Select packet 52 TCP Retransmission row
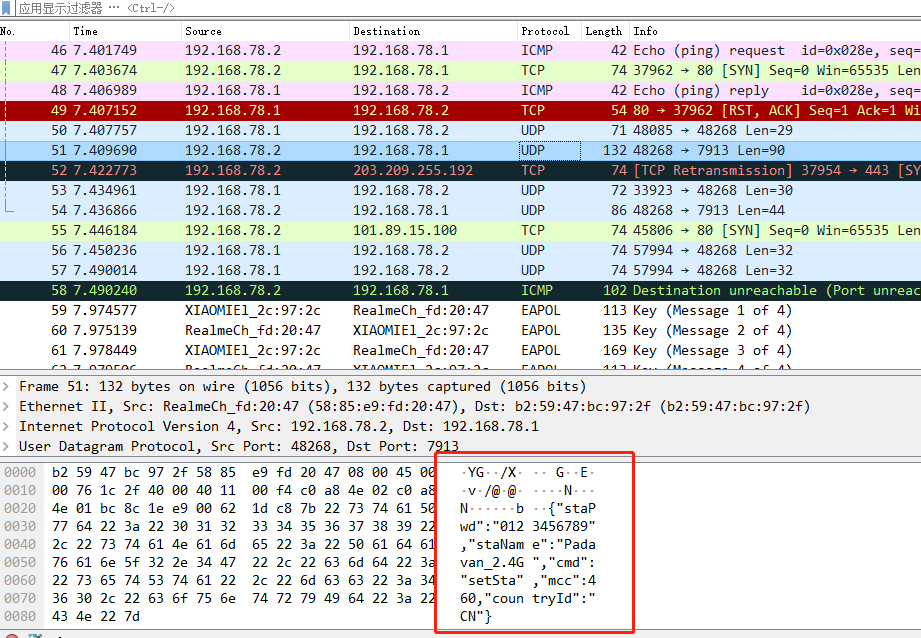The height and width of the screenshot is (638, 921). [460, 170]
